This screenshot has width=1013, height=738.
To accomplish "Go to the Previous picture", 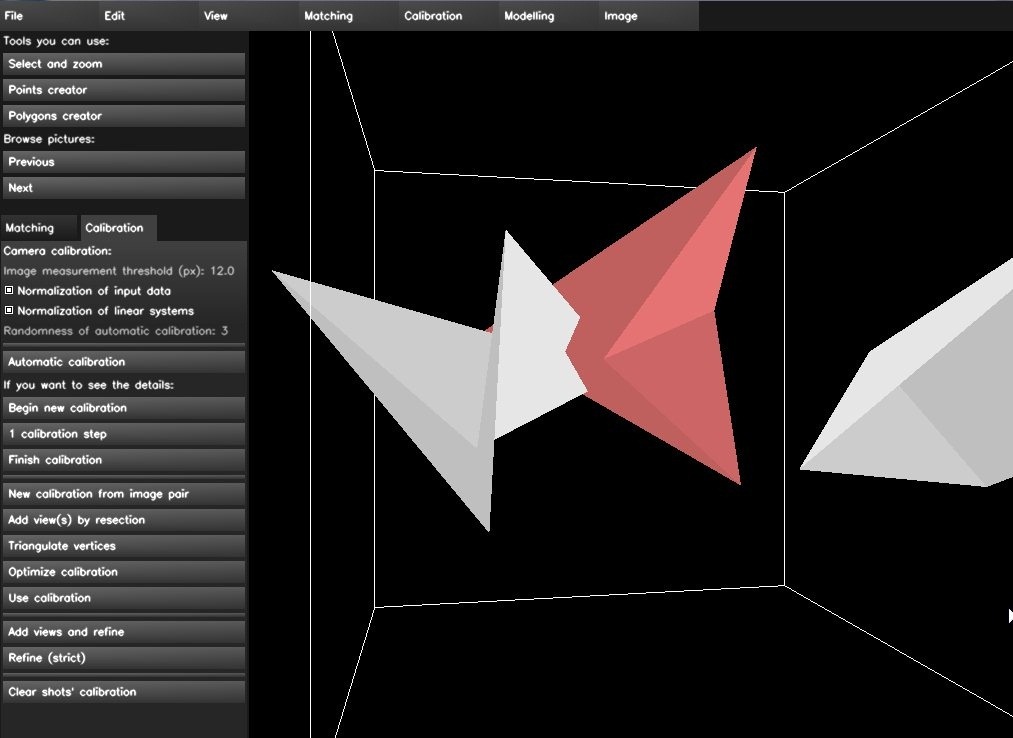I will tap(124, 162).
